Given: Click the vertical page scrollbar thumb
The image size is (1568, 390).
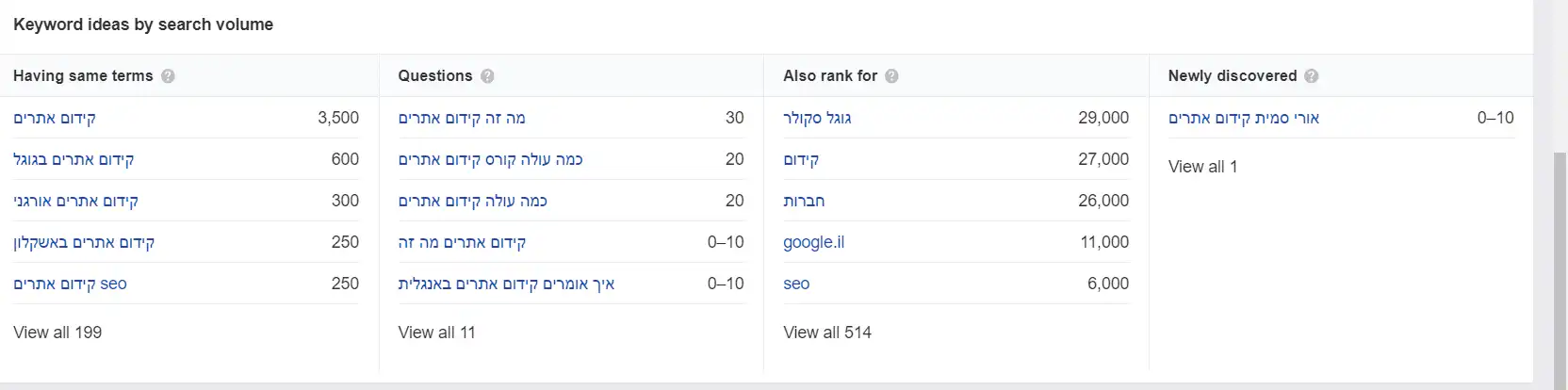Looking at the screenshot, I should [x=1560, y=264].
